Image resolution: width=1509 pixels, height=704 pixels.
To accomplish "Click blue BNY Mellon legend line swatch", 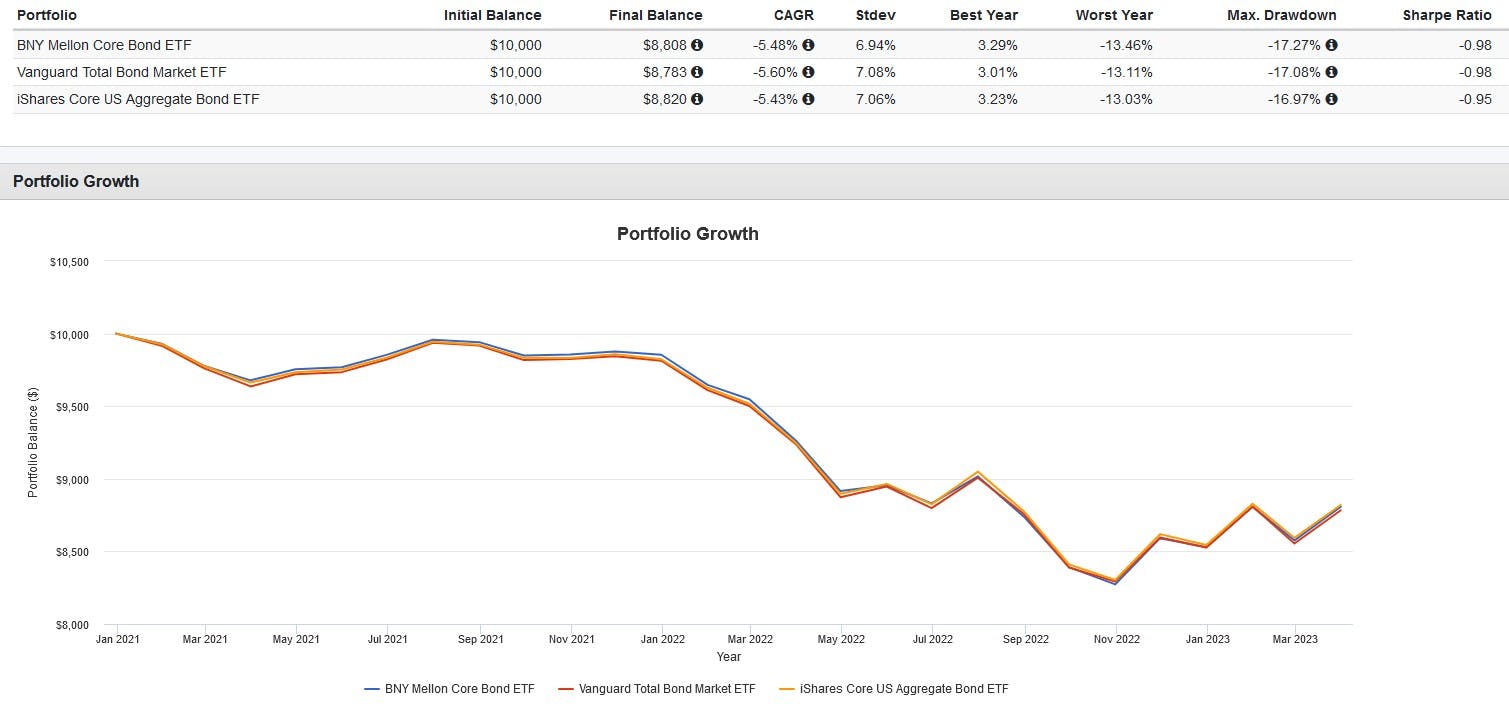I will coord(372,689).
